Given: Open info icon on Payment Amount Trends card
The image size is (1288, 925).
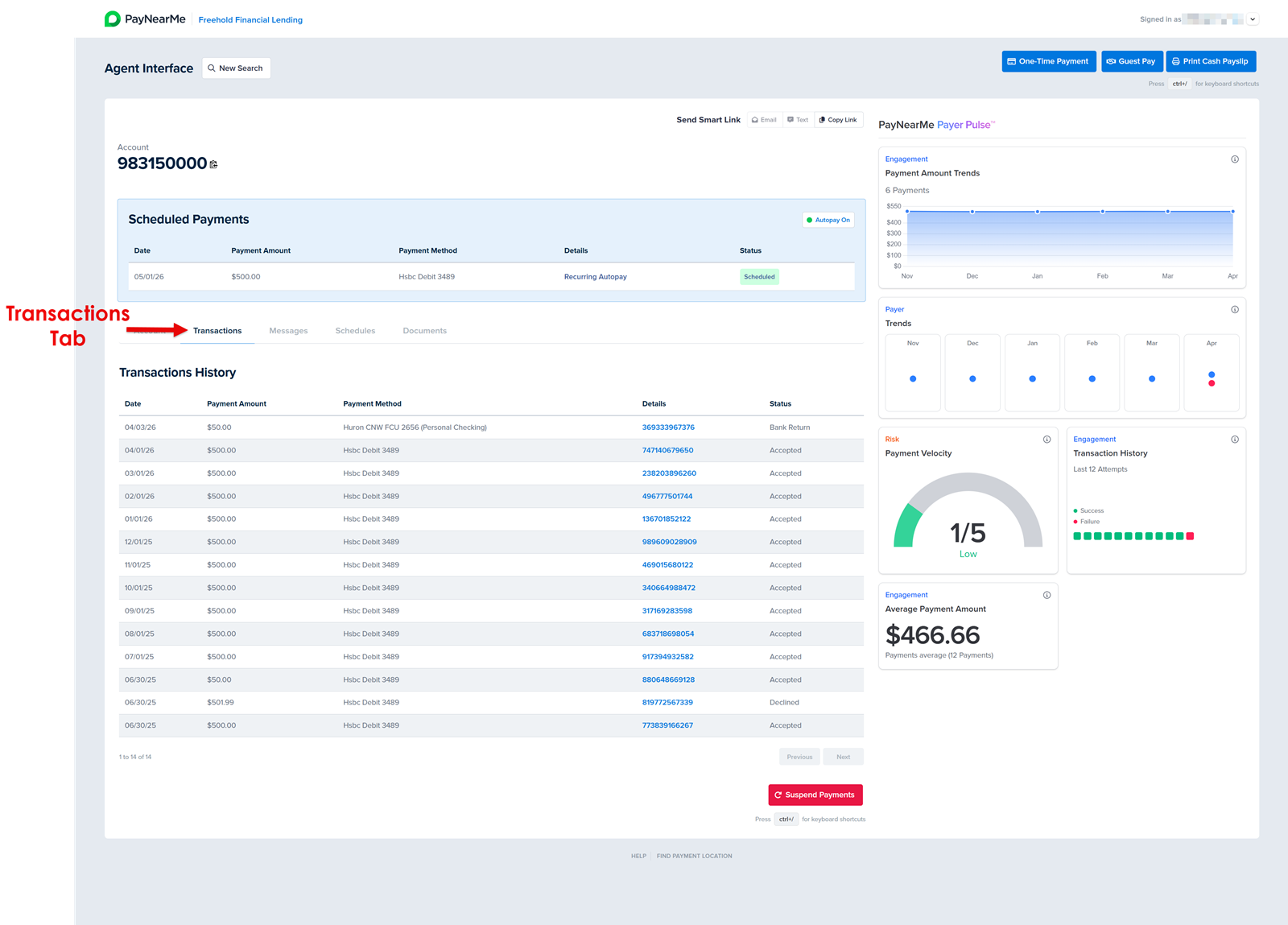Looking at the screenshot, I should click(x=1234, y=159).
